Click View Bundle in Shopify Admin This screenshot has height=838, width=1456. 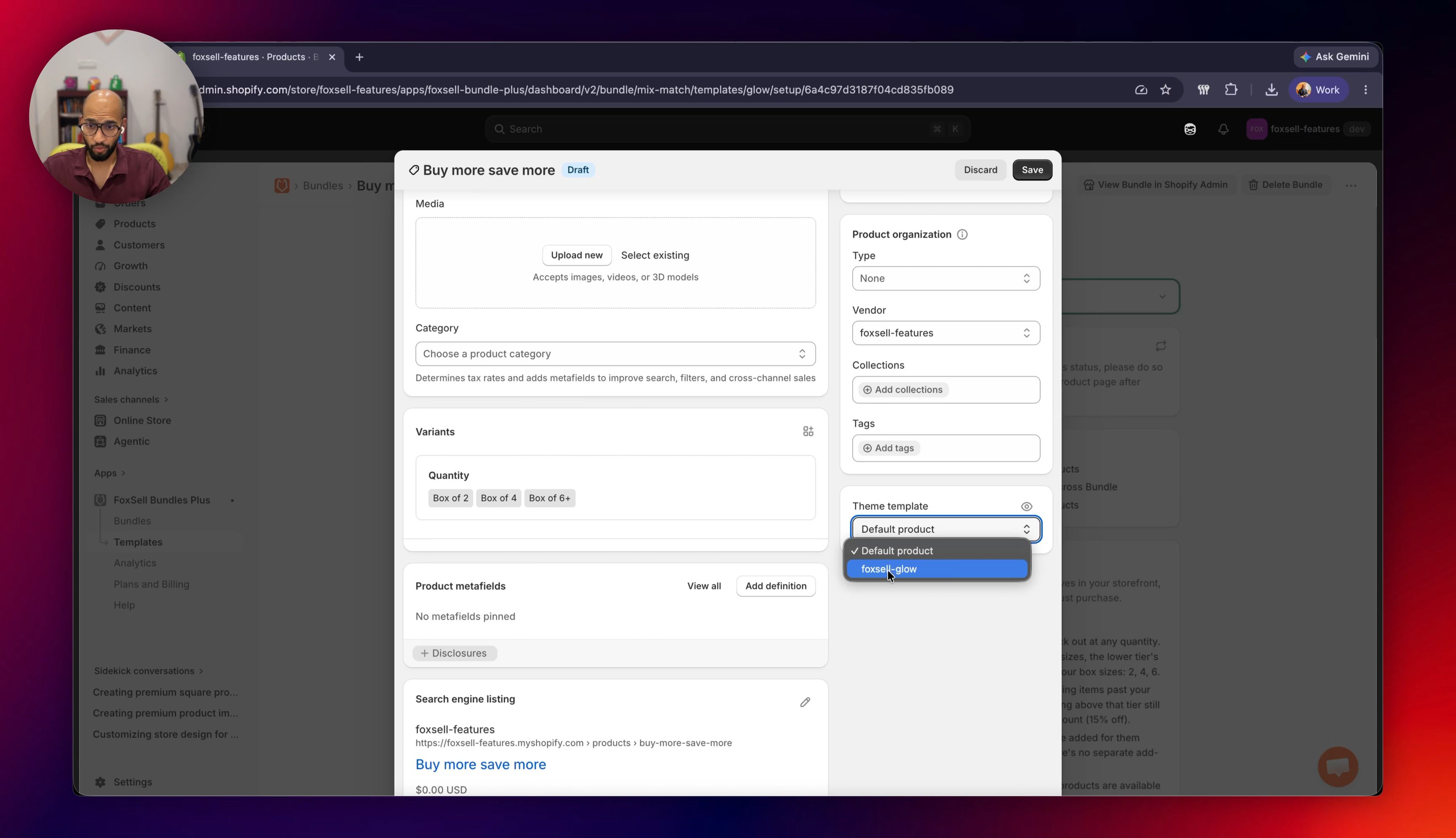1156,185
